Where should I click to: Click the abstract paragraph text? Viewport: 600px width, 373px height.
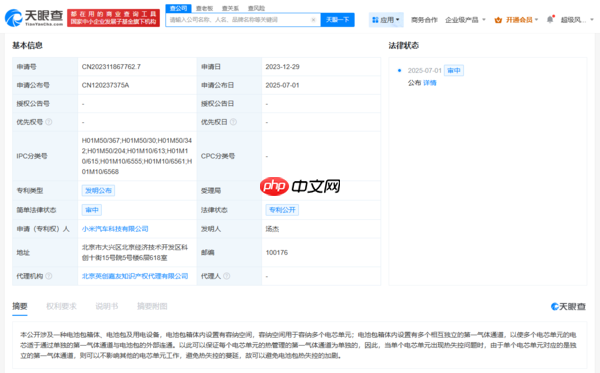[x=298, y=345]
